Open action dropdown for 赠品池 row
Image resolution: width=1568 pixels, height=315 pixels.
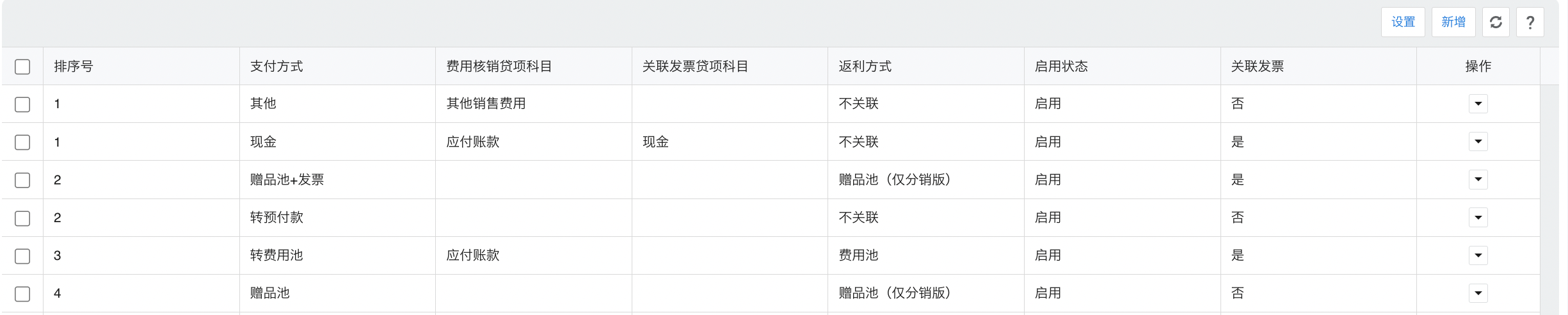coord(1478,293)
